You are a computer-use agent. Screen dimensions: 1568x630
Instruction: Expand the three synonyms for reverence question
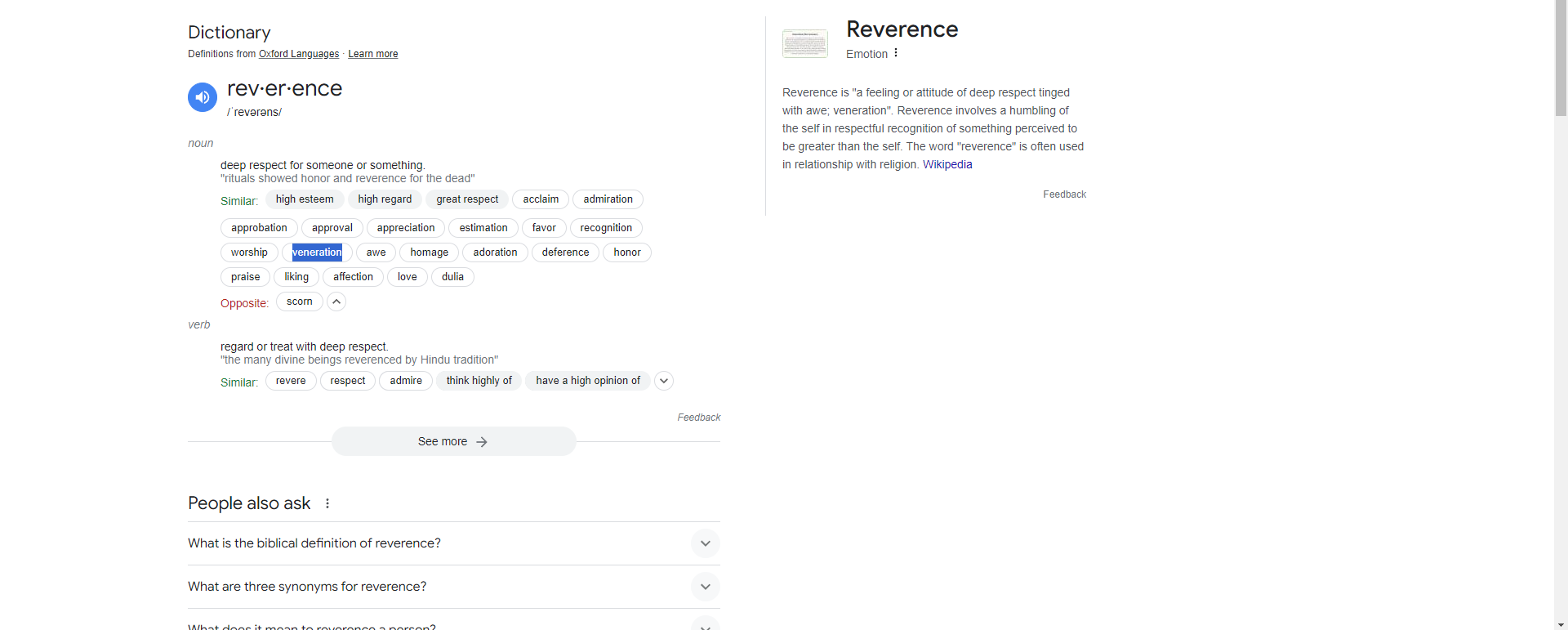[705, 587]
